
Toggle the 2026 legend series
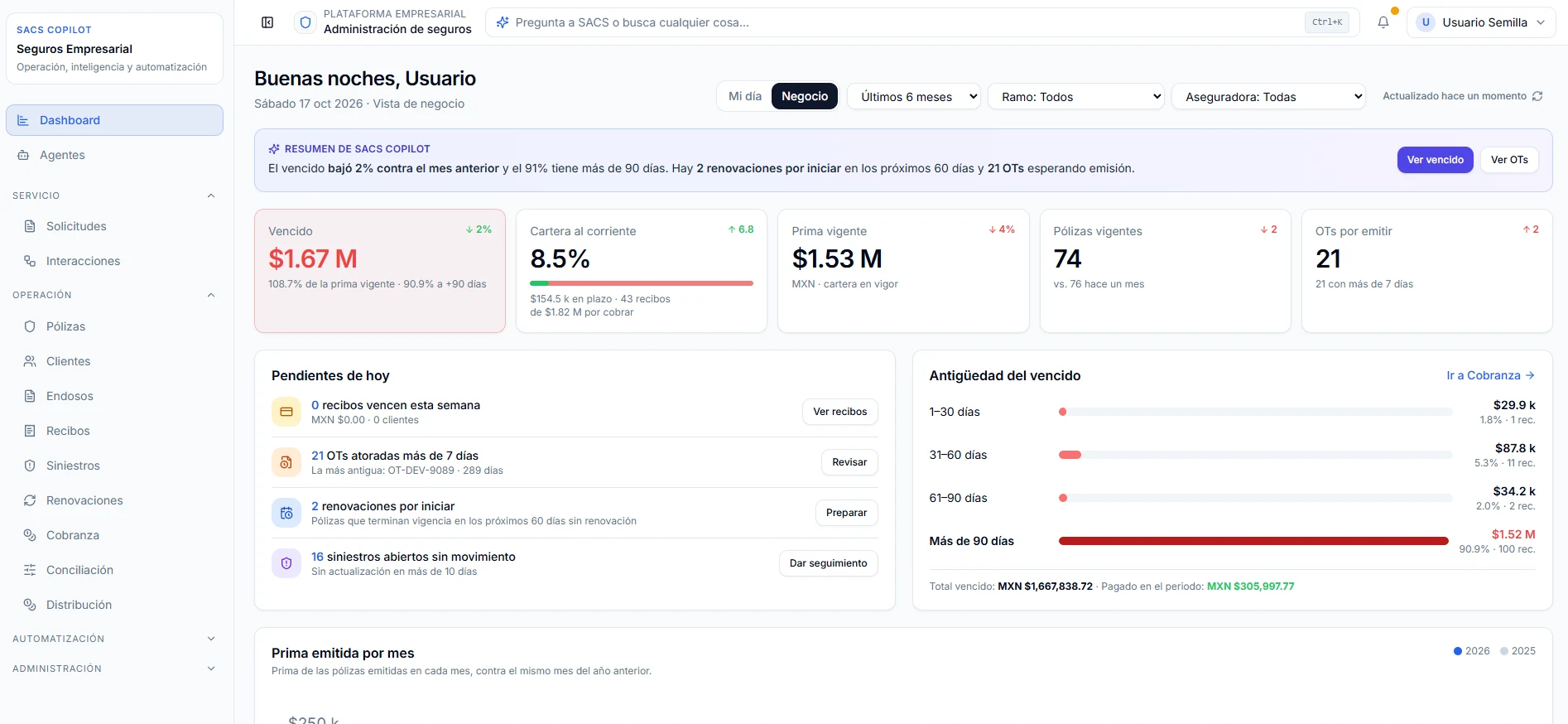(x=1472, y=651)
